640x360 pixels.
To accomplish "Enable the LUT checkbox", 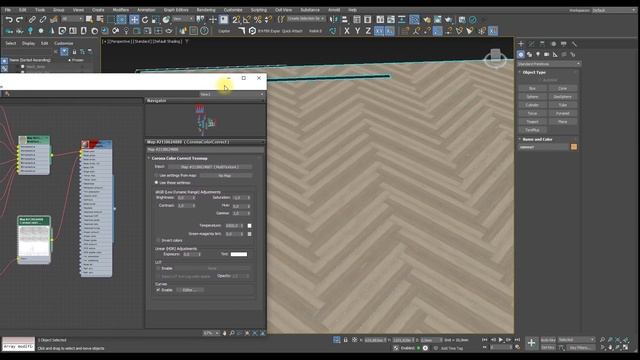I will (158, 268).
